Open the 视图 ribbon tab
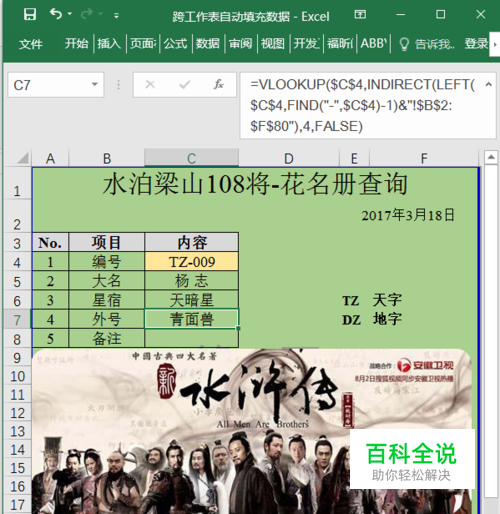The image size is (500, 514). pyautogui.click(x=273, y=43)
